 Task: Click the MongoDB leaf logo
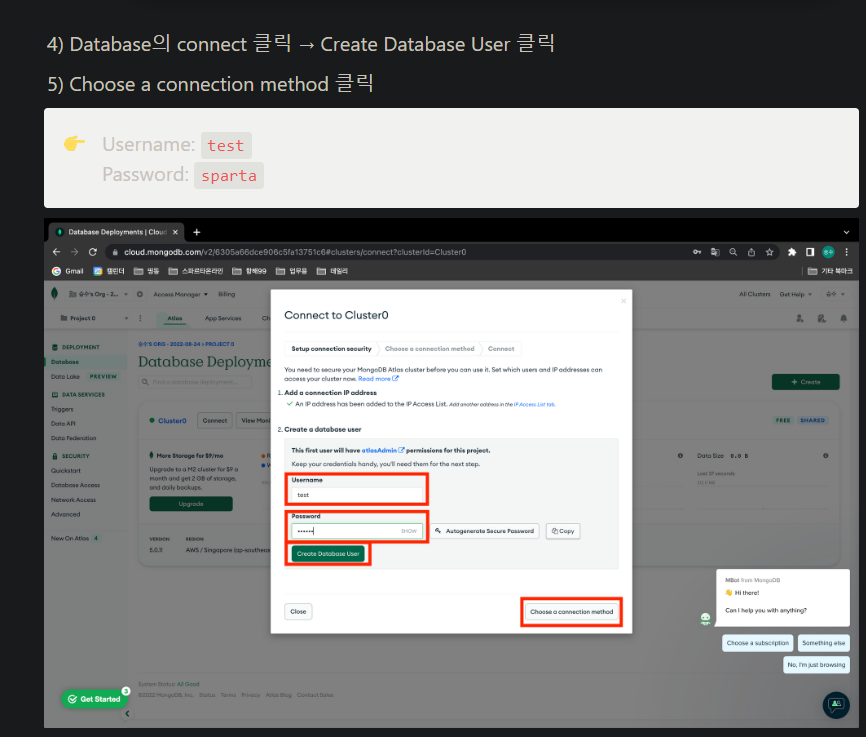coord(54,293)
